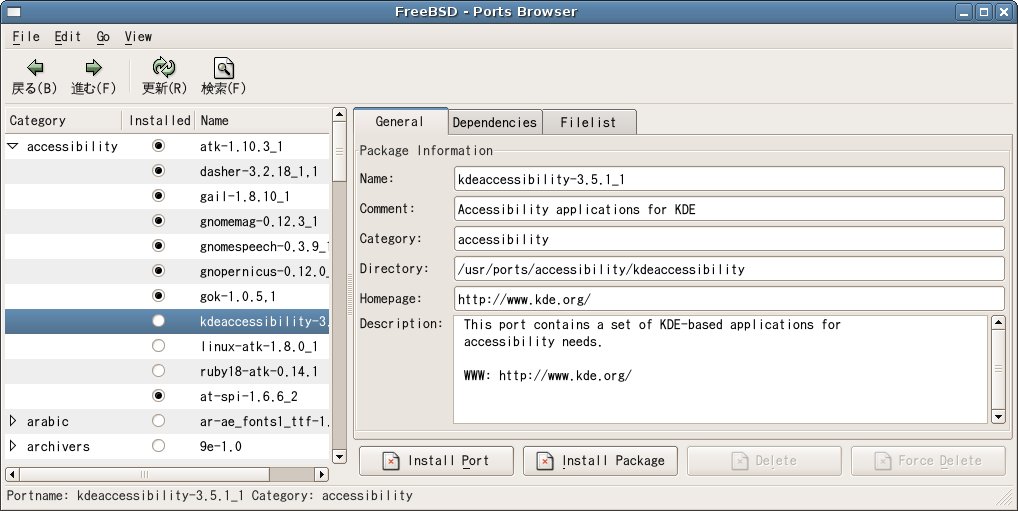1018x511 pixels.
Task: Sort by the Category column header
Action: [64, 121]
